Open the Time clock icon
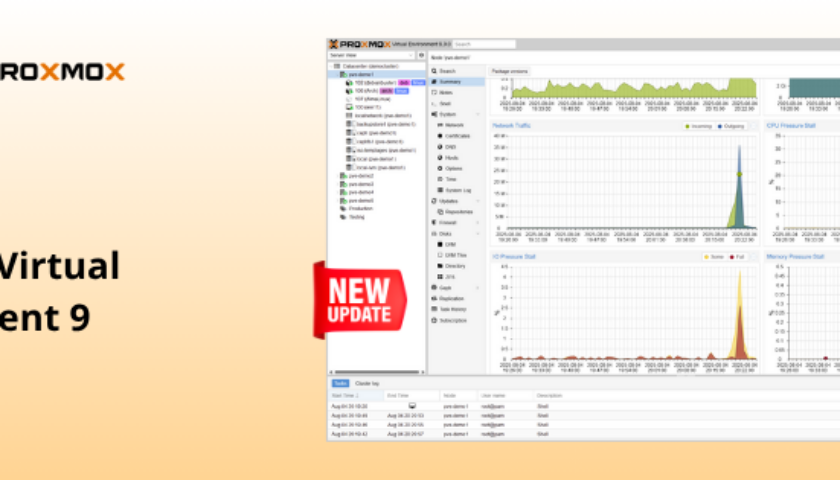The image size is (840, 480). pyautogui.click(x=440, y=179)
